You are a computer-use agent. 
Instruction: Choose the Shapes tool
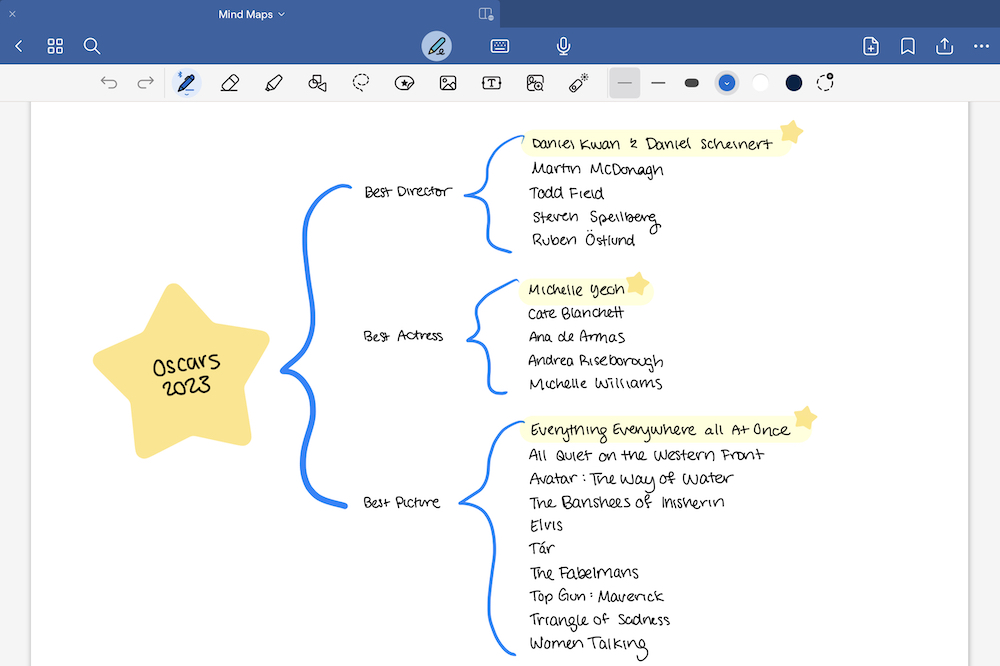pyautogui.click(x=317, y=83)
